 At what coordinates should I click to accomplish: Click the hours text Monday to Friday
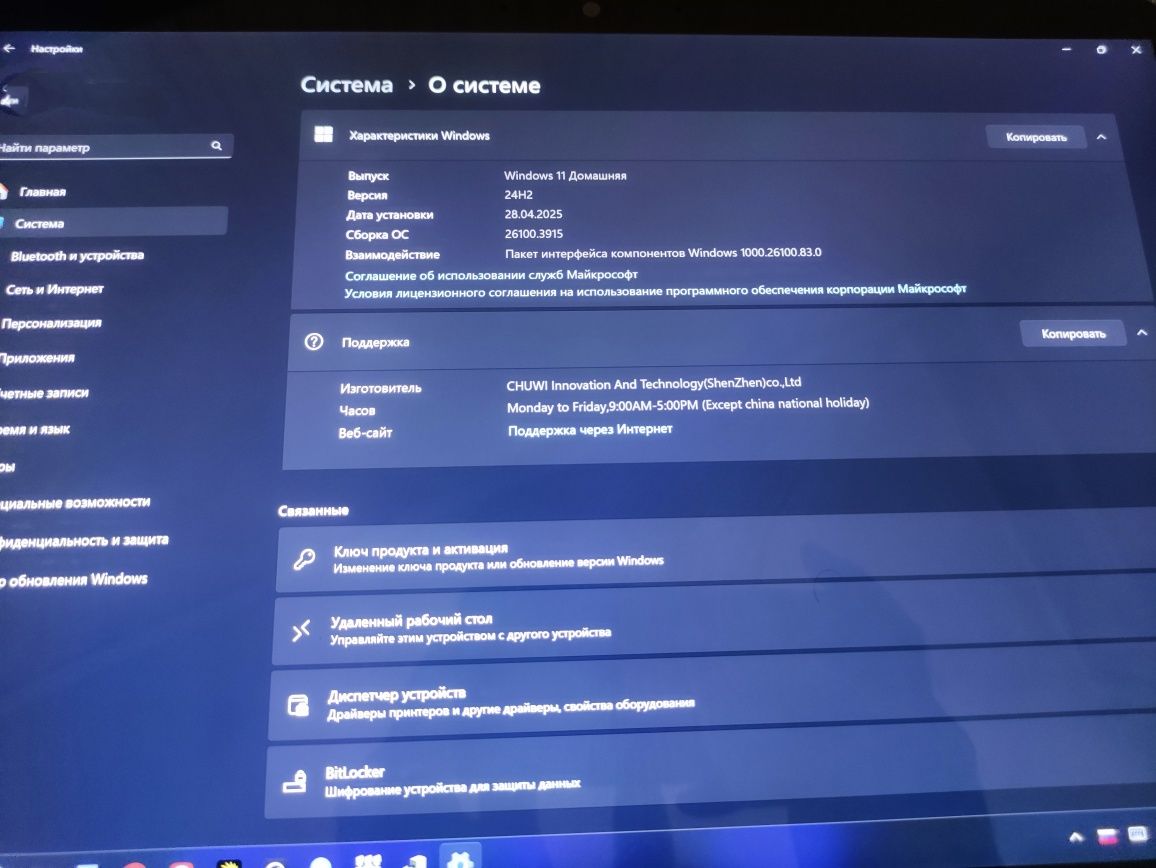point(688,406)
